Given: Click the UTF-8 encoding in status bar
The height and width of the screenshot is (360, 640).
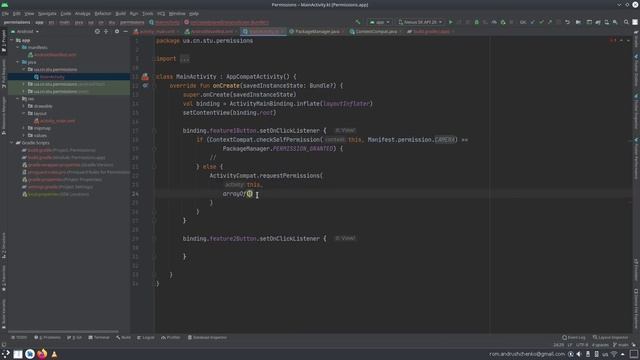Looking at the screenshot, I should click(582, 345).
